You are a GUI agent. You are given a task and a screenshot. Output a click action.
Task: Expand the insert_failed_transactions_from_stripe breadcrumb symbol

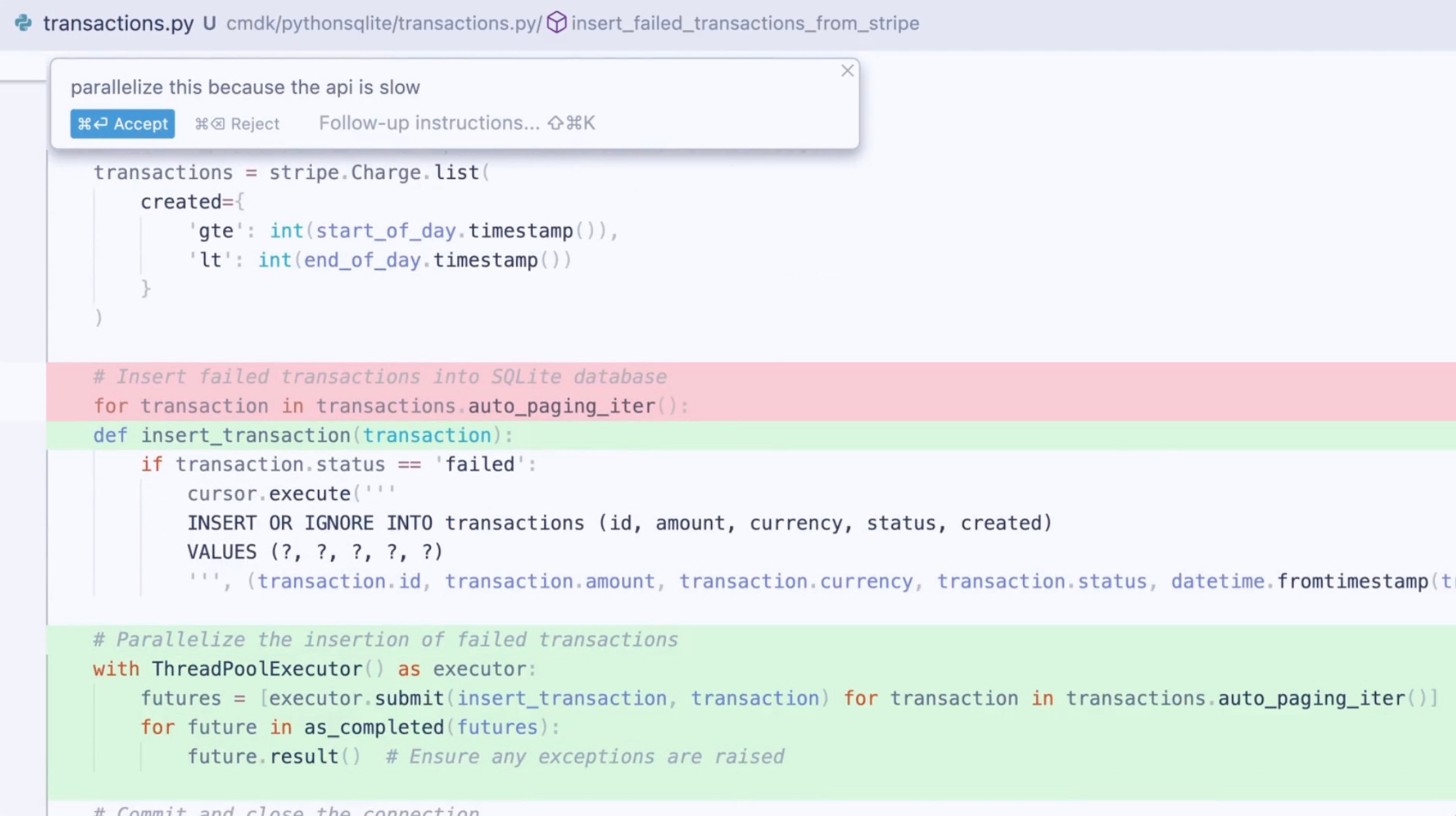coord(745,23)
